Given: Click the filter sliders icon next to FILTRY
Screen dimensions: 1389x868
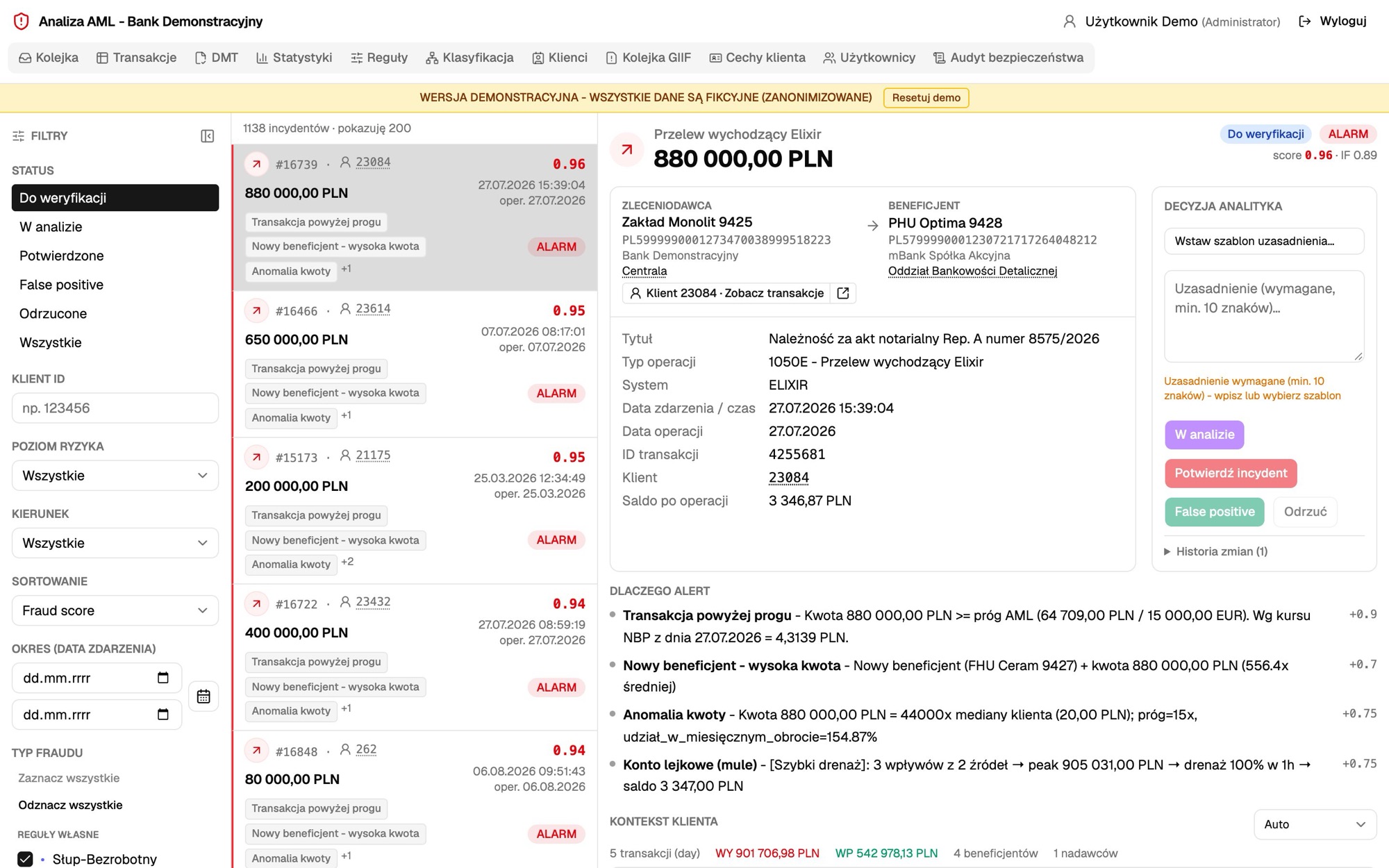Looking at the screenshot, I should point(19,136).
